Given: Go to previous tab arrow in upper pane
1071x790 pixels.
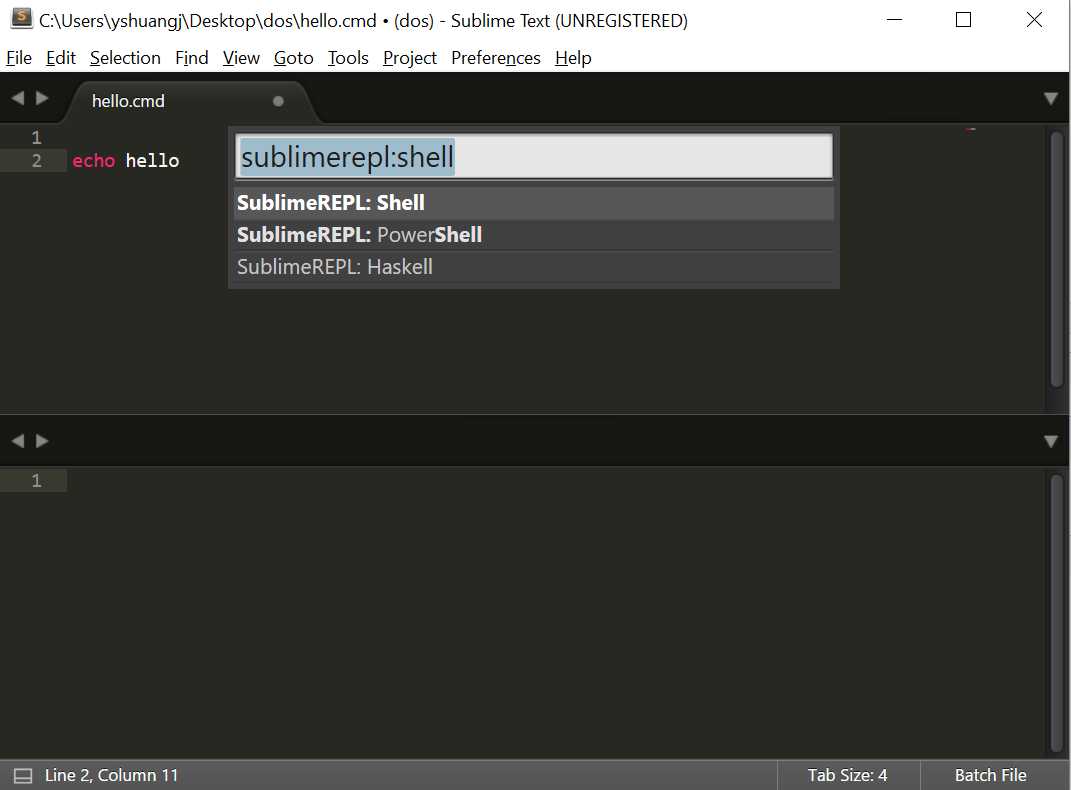Looking at the screenshot, I should coord(18,98).
